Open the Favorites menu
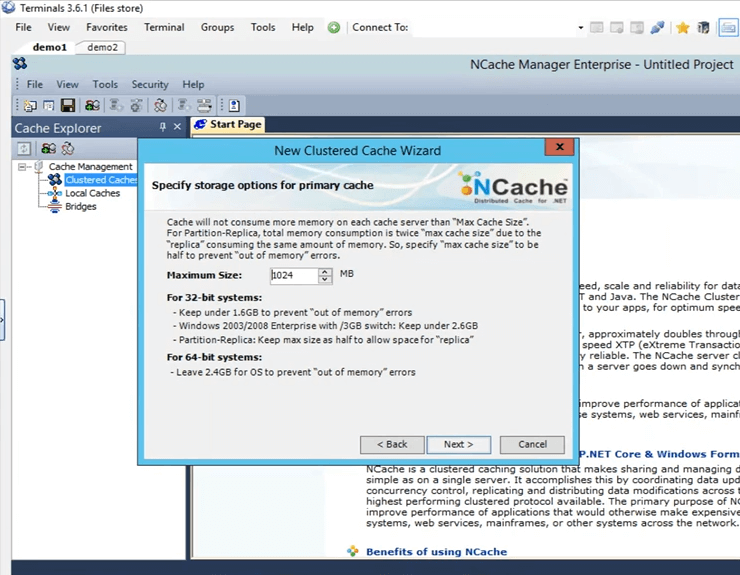 pos(107,27)
